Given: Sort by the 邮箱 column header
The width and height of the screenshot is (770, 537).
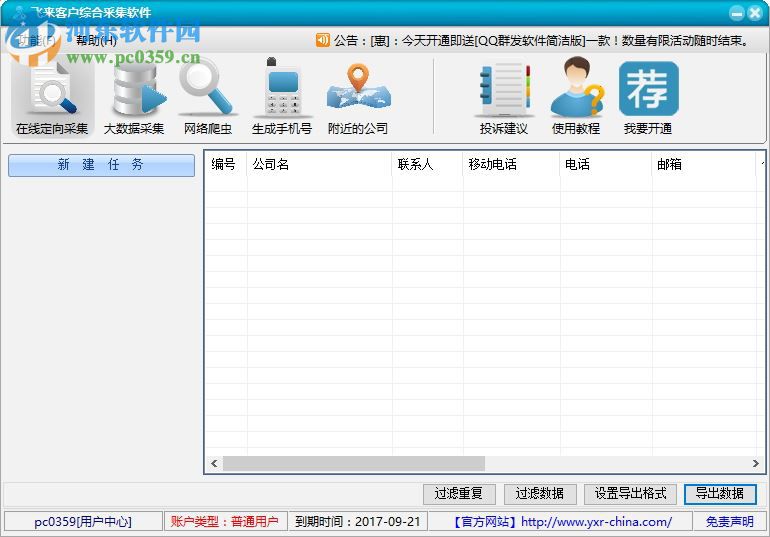Looking at the screenshot, I should [704, 164].
